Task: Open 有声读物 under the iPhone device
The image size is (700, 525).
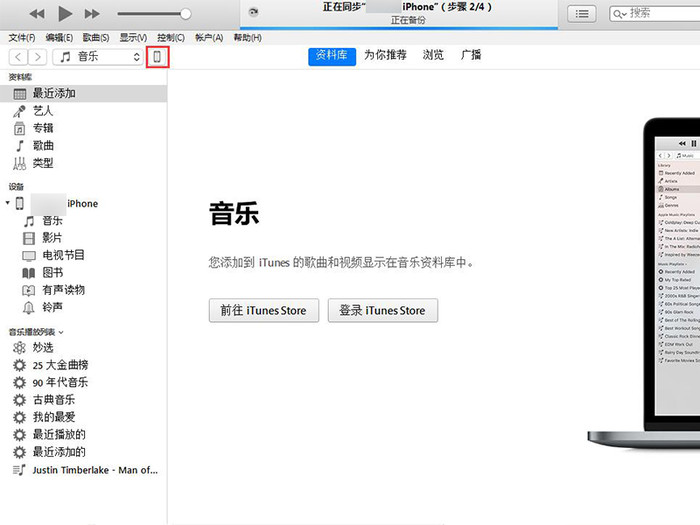Action: click(83, 290)
